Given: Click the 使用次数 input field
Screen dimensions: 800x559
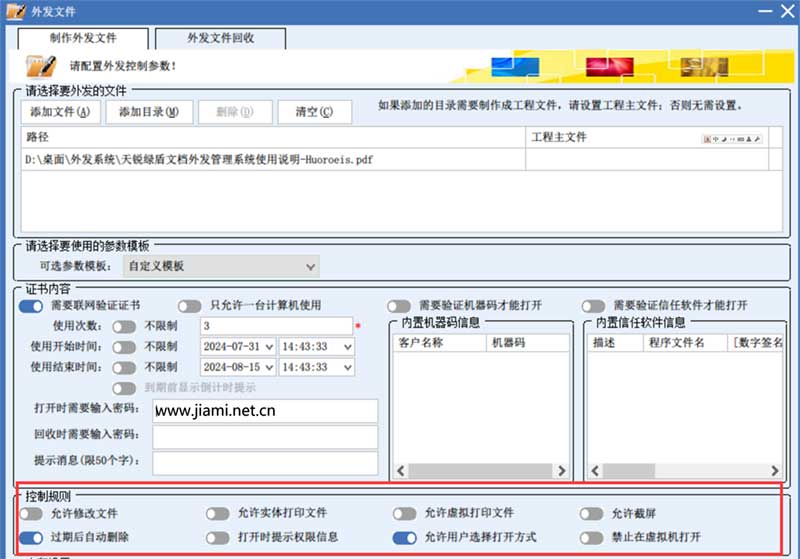Looking at the screenshot, I should 277,326.
